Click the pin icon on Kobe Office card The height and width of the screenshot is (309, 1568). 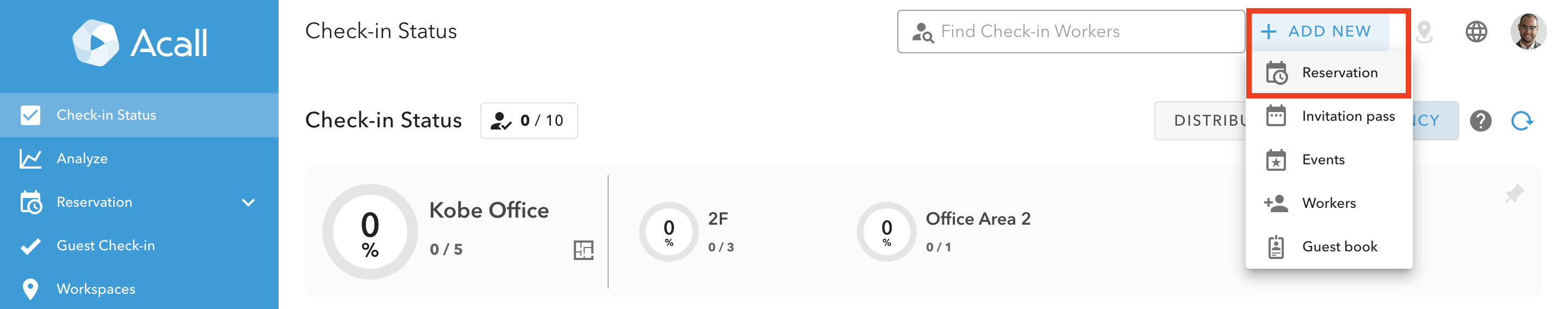[x=1514, y=194]
